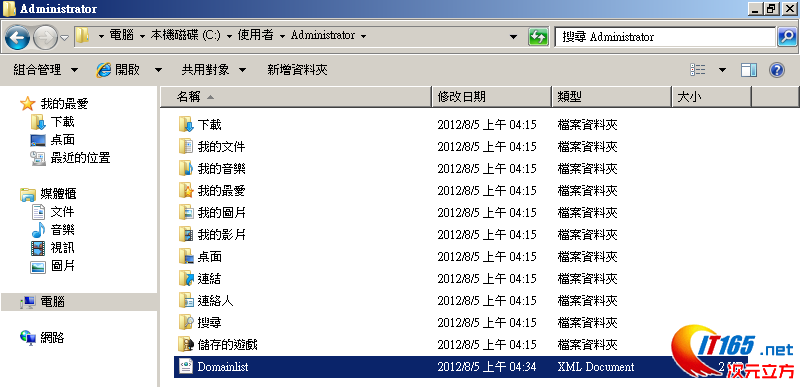Screen dimensions: 800x387
Task: Select the Domainlist XML file icon
Action: tap(186, 367)
